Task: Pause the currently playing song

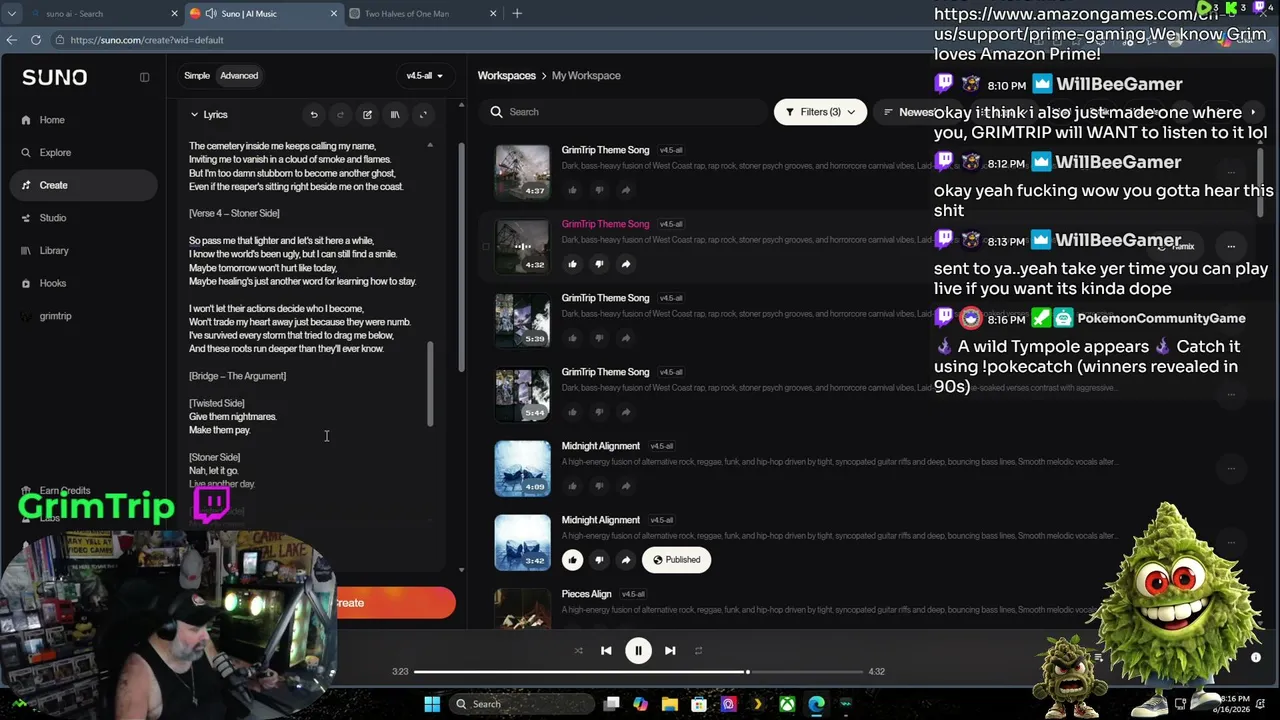Action: click(638, 651)
